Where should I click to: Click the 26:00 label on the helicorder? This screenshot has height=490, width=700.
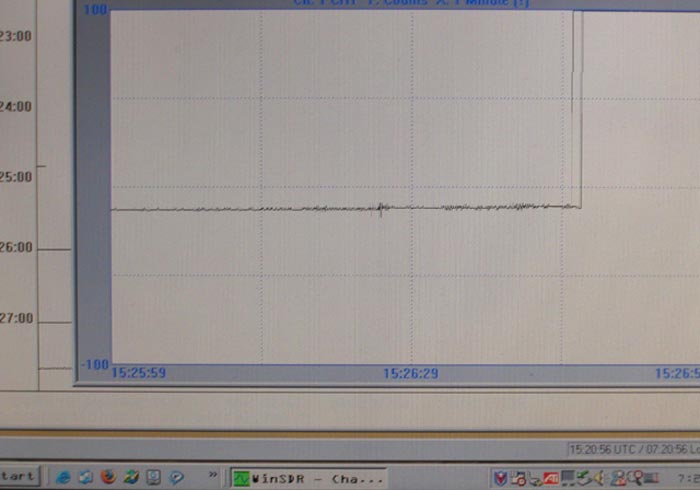(x=16, y=247)
